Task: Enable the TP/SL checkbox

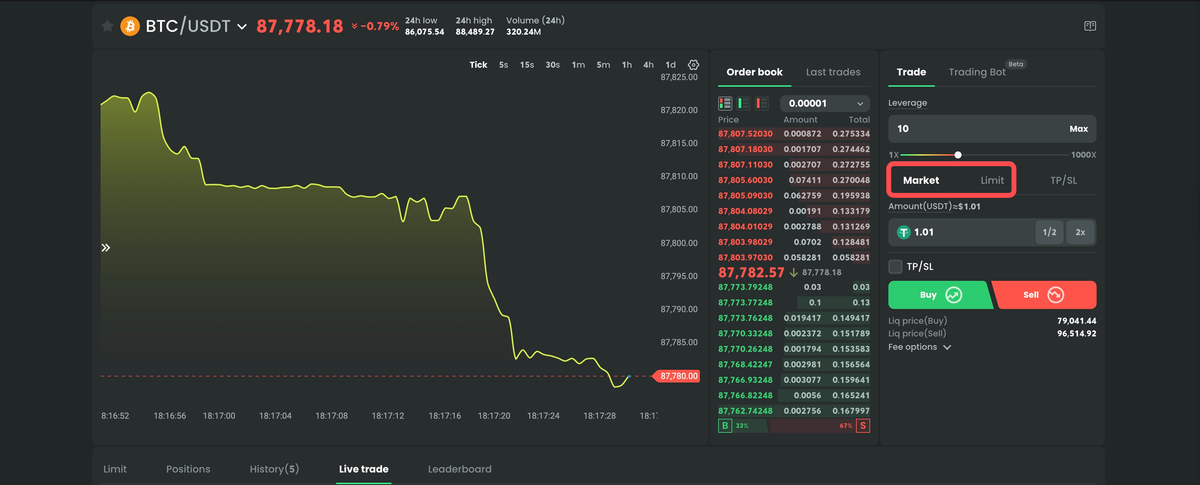Action: click(x=895, y=266)
